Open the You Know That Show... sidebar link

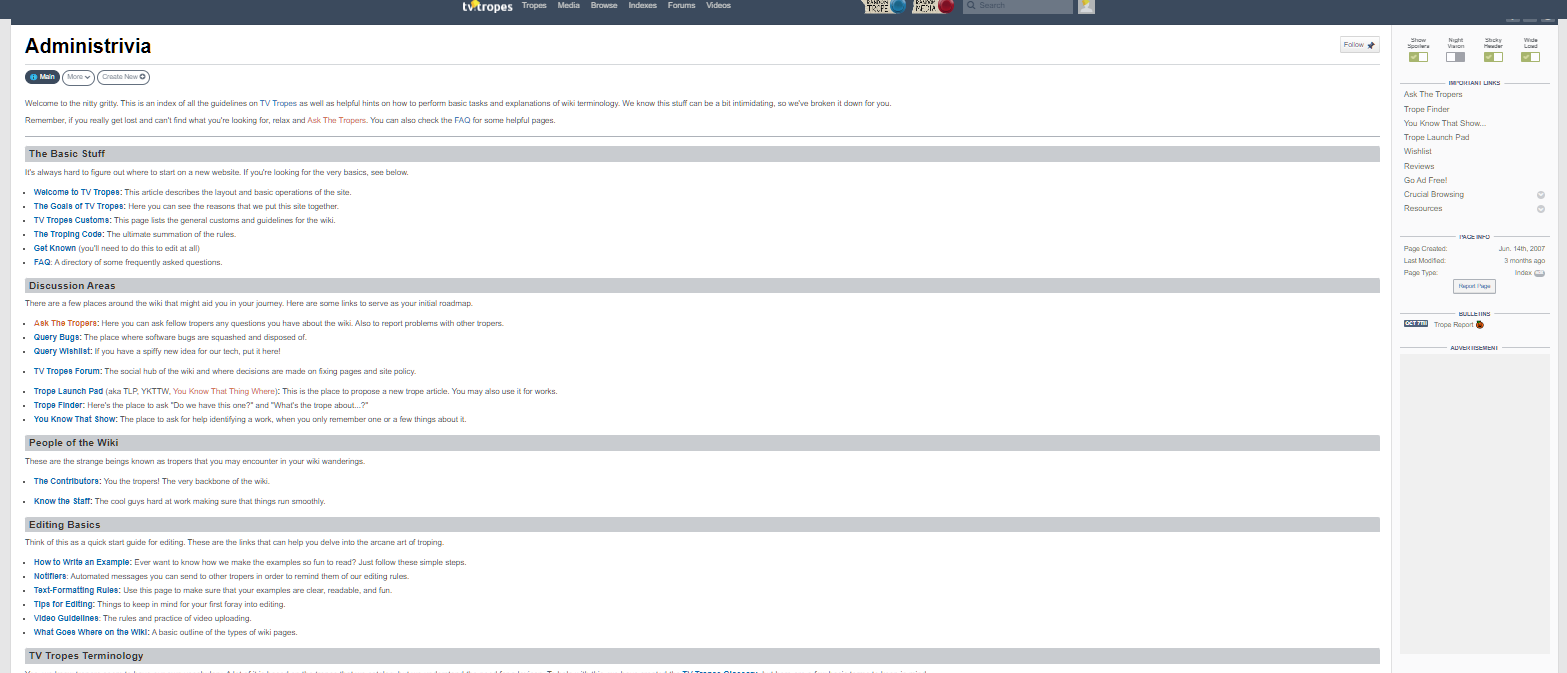tap(1444, 123)
